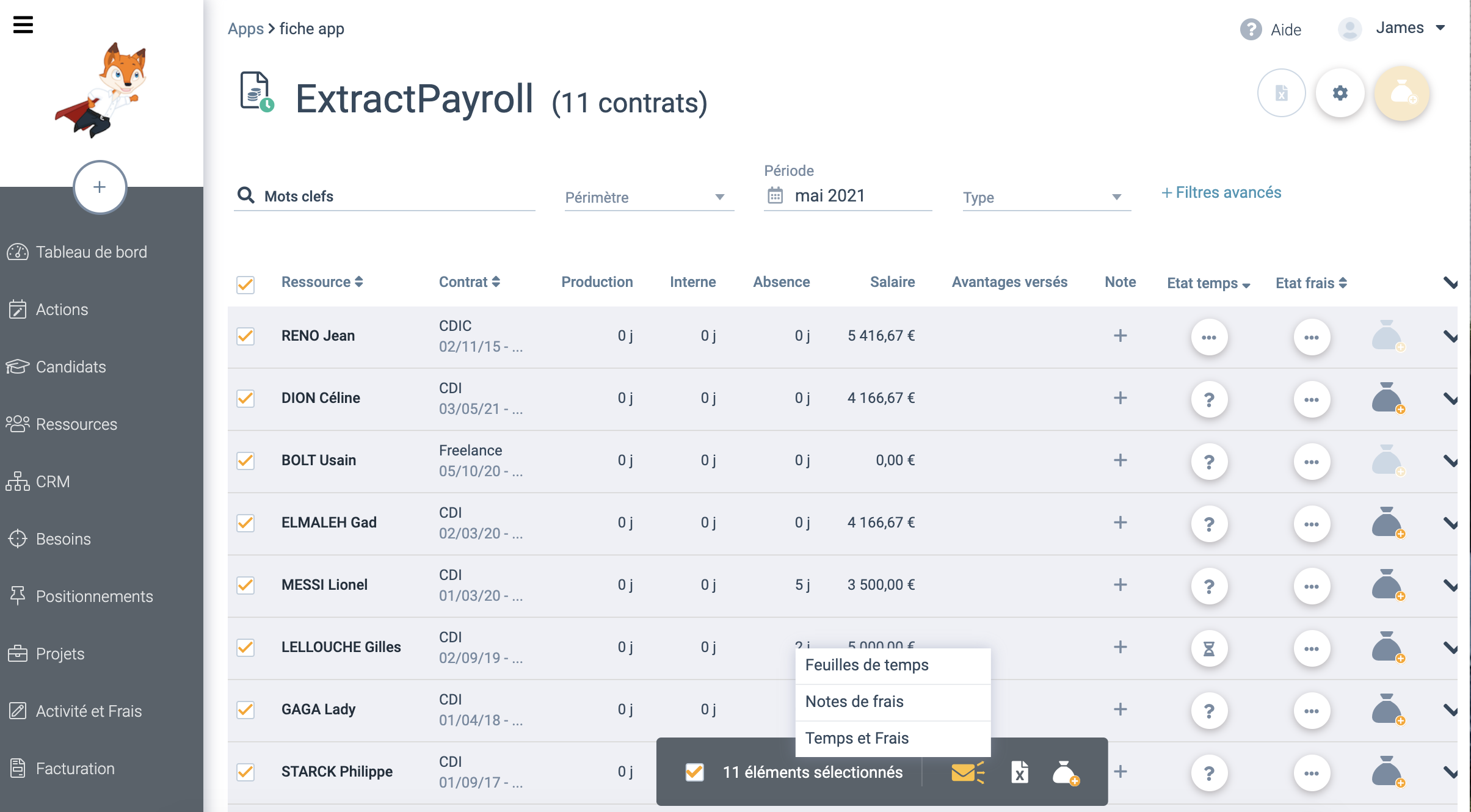Open Etat temps question mark for DION Céline

click(x=1209, y=399)
